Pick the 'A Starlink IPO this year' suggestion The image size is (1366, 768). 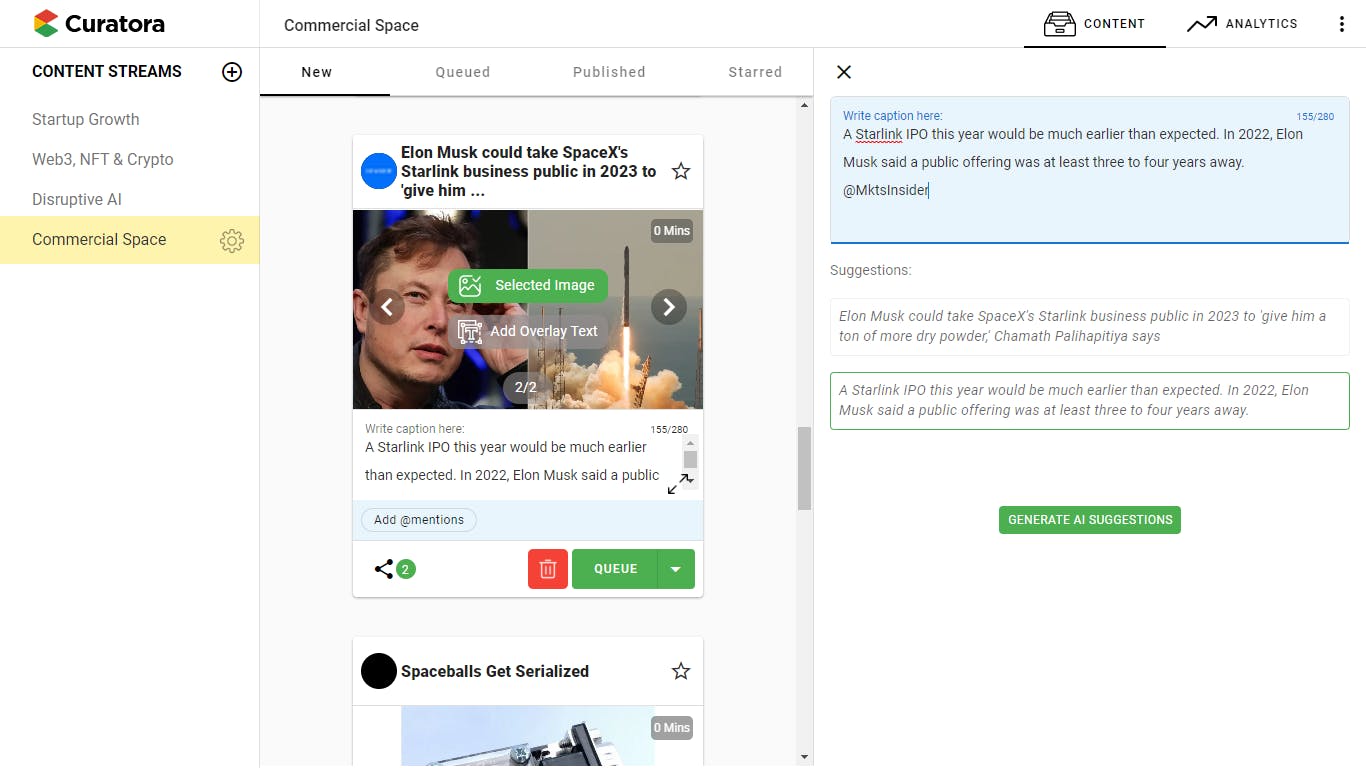(x=1090, y=401)
